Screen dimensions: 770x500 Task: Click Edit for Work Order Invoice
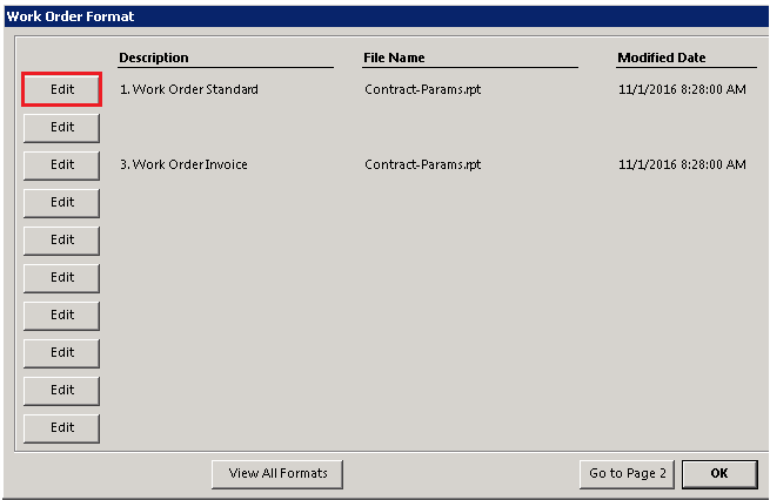[x=62, y=165]
